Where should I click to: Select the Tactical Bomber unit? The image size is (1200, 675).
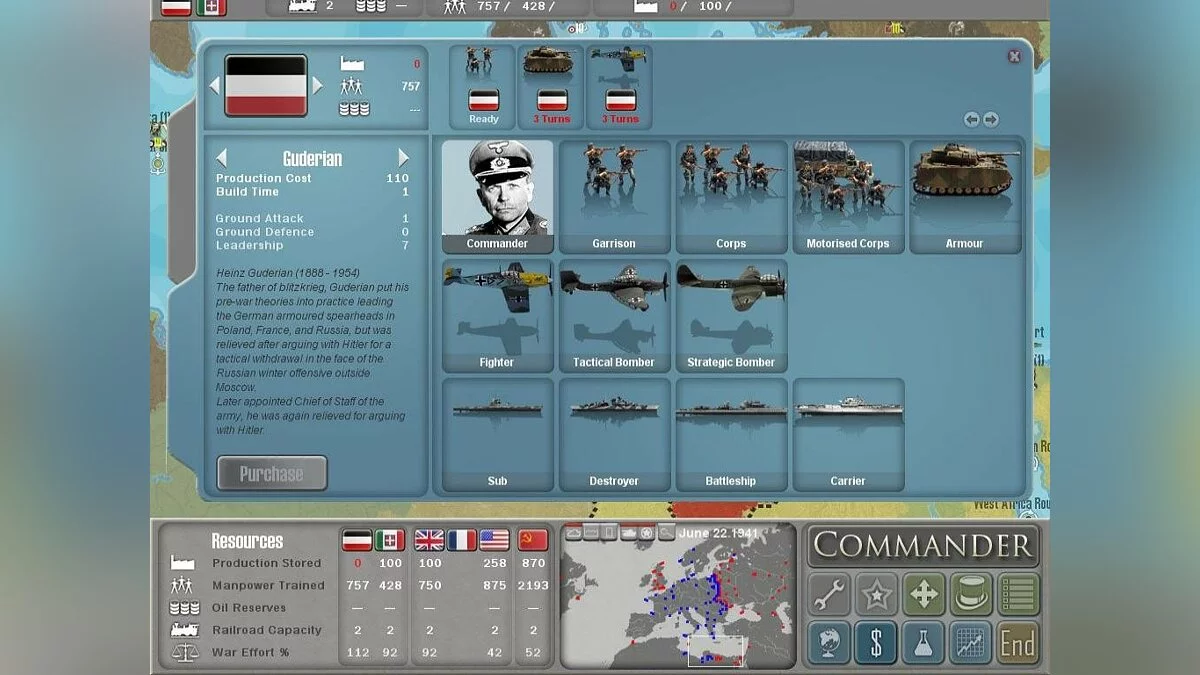coord(614,315)
